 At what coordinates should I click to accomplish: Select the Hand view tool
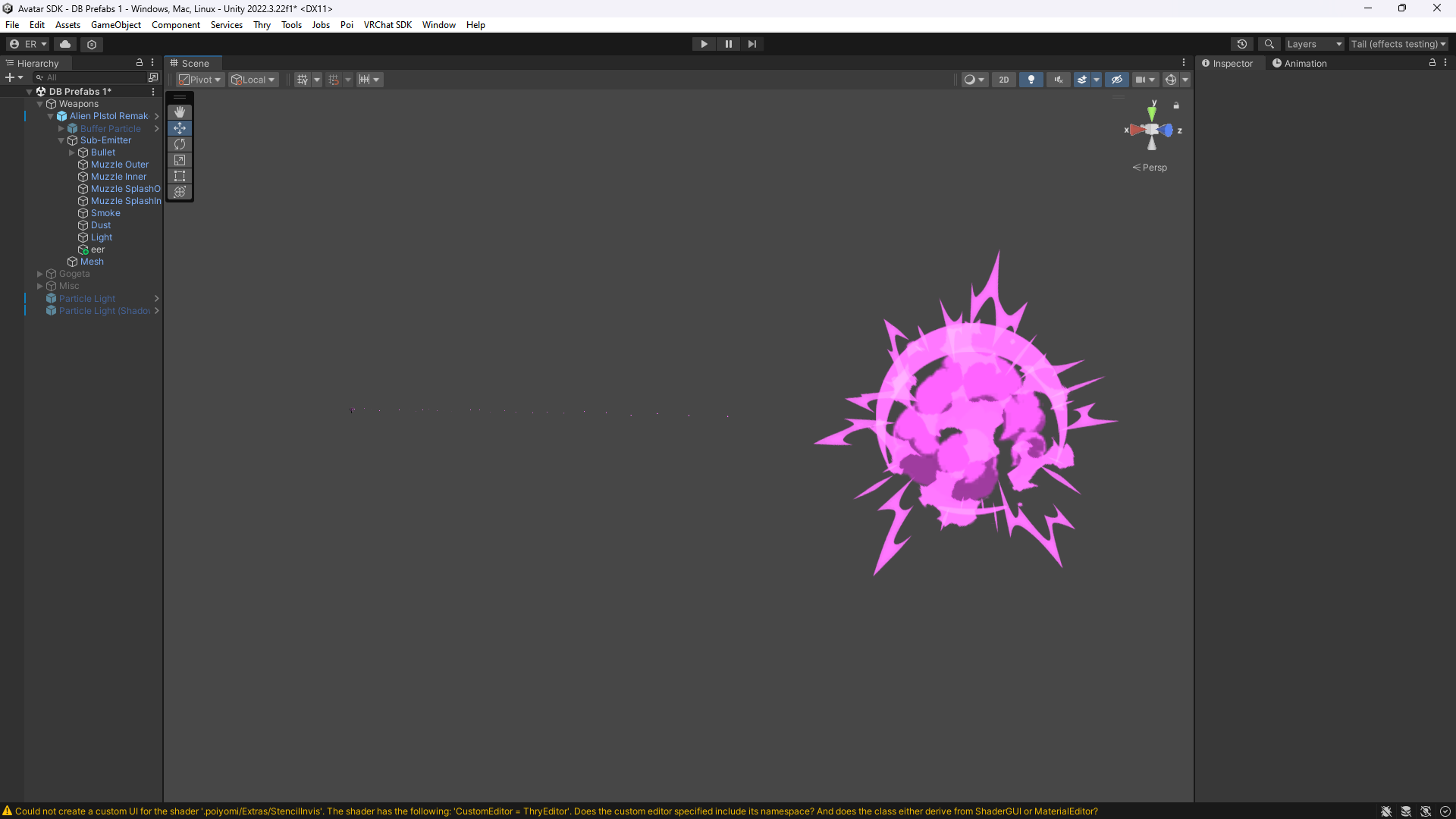pyautogui.click(x=180, y=112)
